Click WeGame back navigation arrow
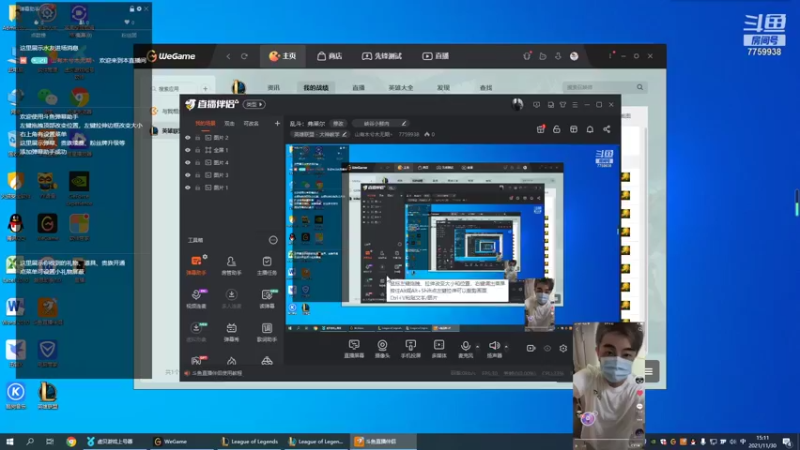 228,56
